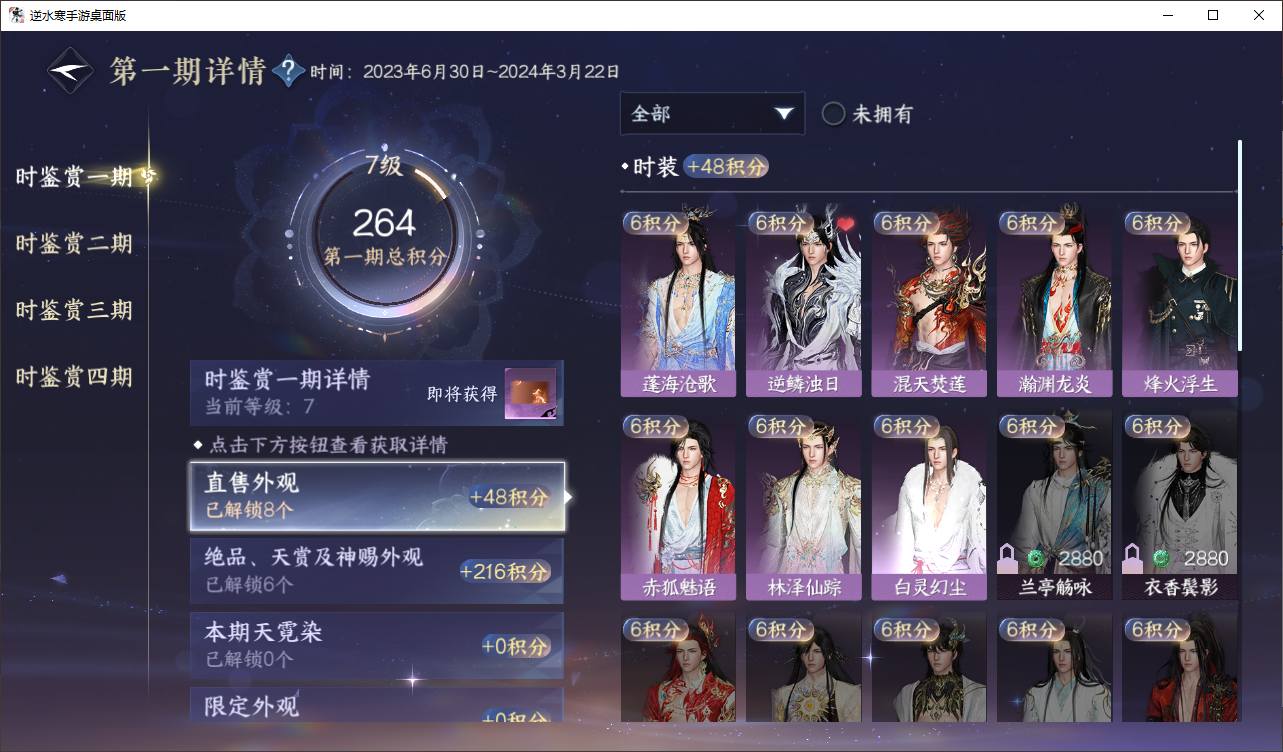Select the 蓬海沧歌 outfit thumbnail
Image resolution: width=1283 pixels, height=752 pixels.
pyautogui.click(x=678, y=303)
